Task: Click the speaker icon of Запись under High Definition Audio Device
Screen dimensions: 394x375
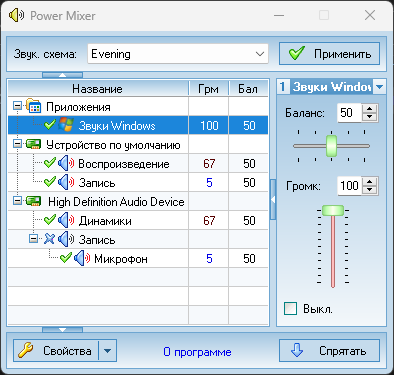Action: click(x=66, y=239)
